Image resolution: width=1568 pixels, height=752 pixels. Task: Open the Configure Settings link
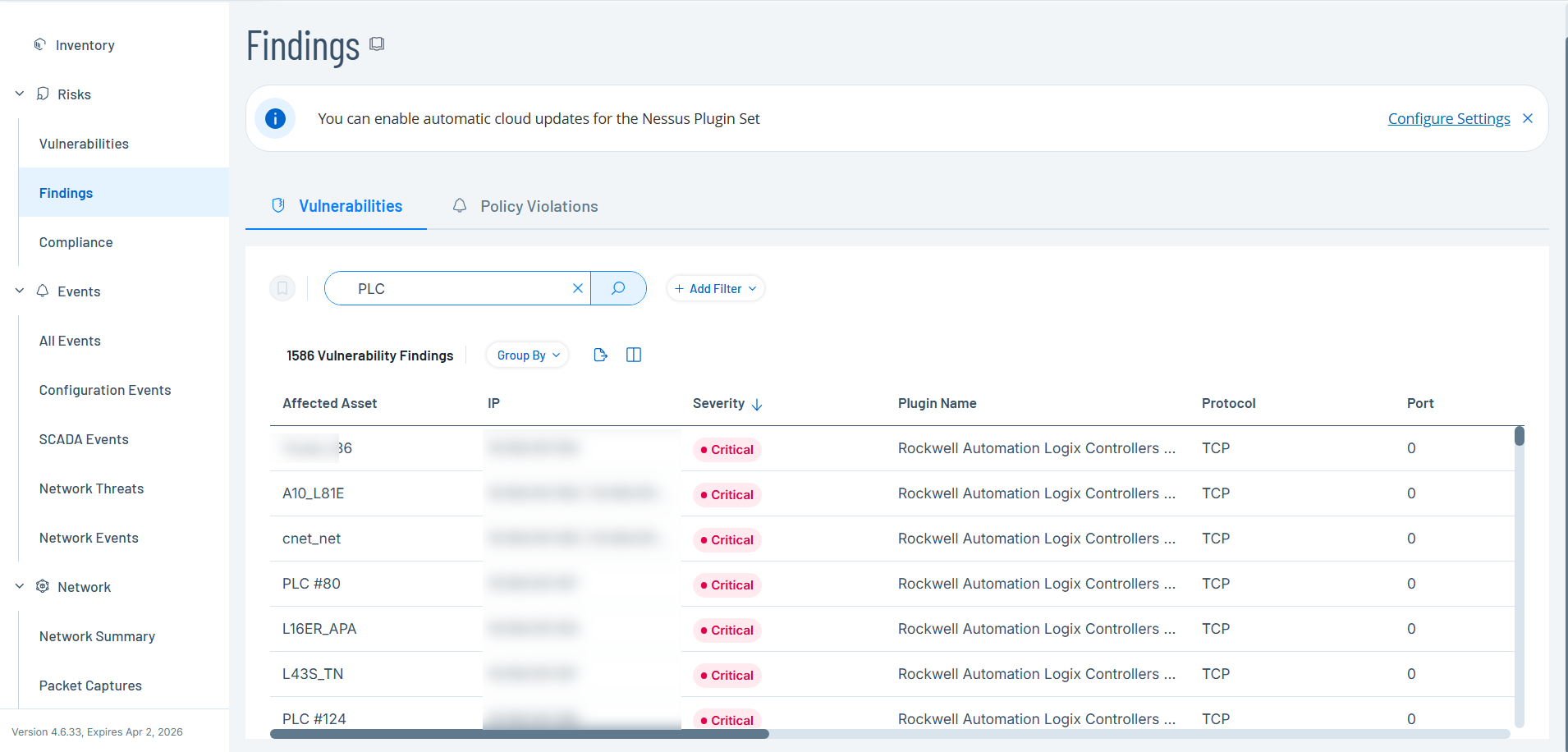pyautogui.click(x=1448, y=118)
